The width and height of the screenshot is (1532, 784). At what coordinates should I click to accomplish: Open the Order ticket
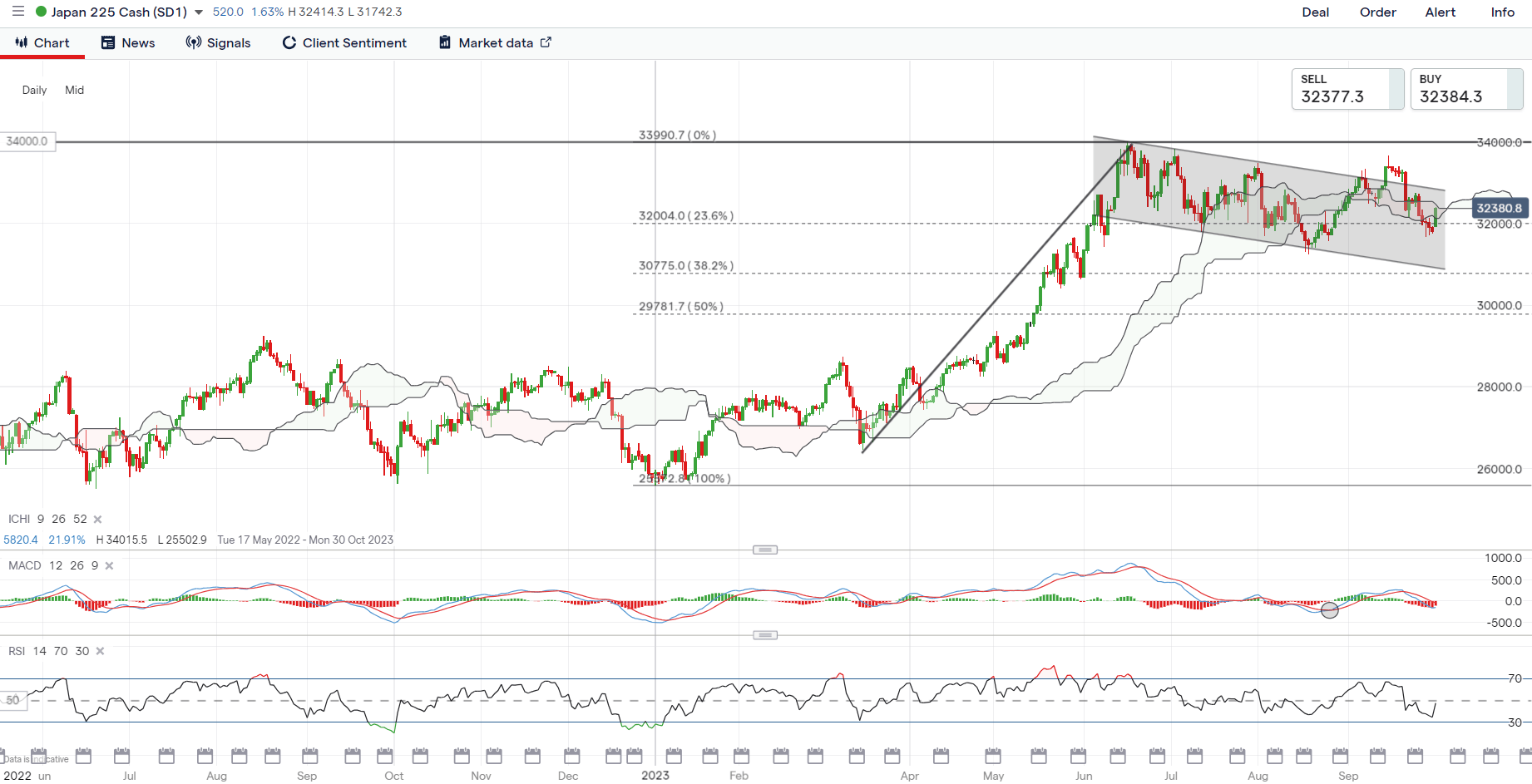[1377, 12]
